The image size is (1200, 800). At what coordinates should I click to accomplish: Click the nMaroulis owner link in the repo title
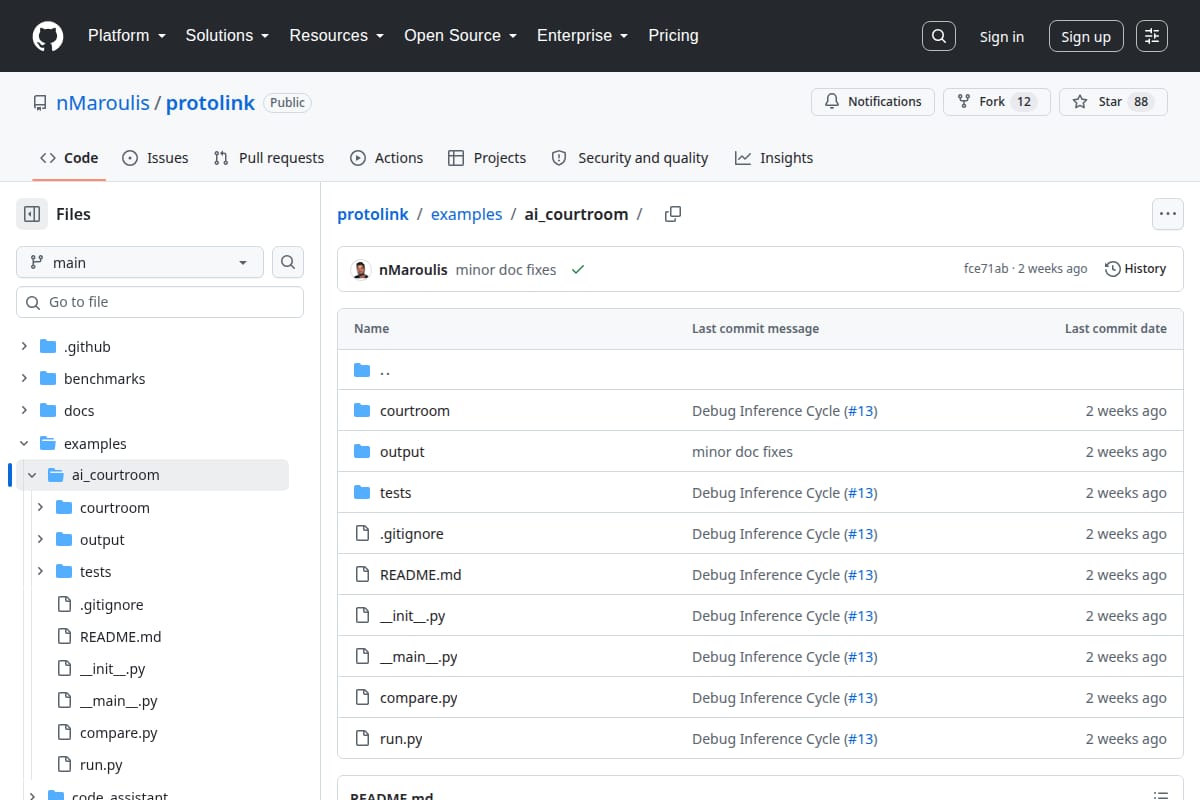tap(103, 103)
